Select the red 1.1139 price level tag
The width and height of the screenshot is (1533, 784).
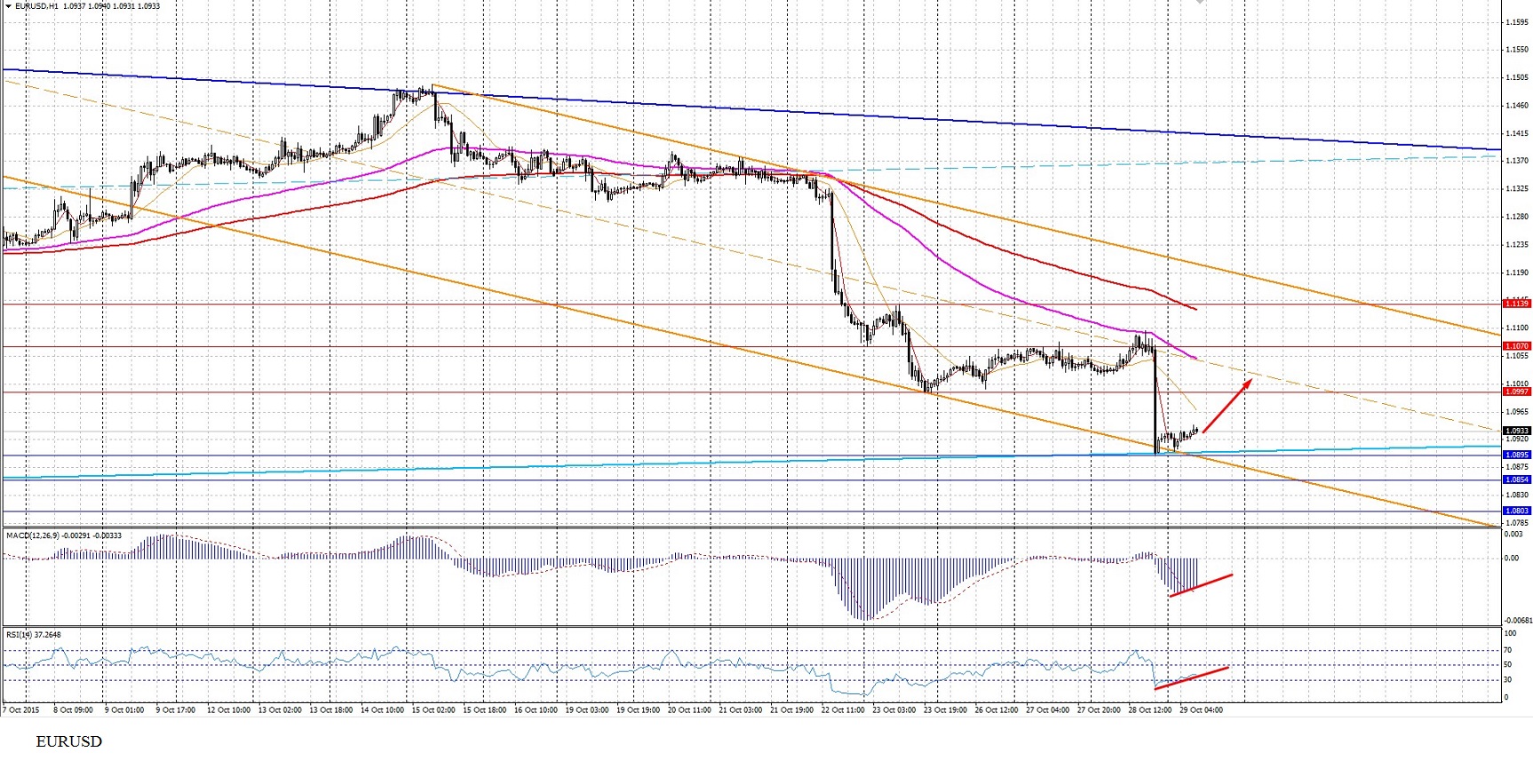point(1516,304)
